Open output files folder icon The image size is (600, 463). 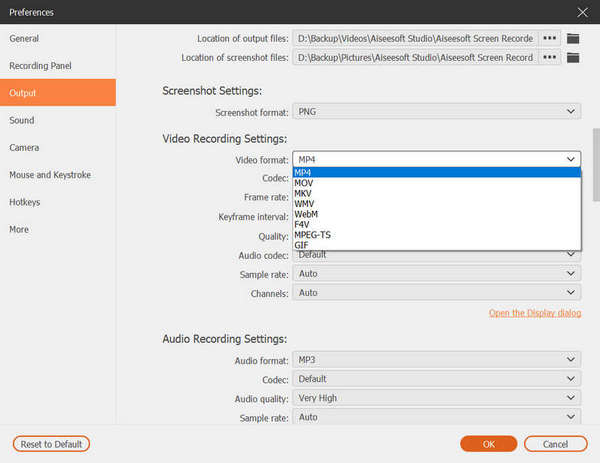pyautogui.click(x=573, y=39)
